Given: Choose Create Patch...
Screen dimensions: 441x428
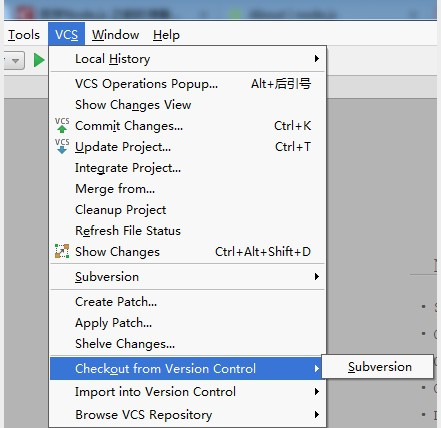Looking at the screenshot, I should pyautogui.click(x=188, y=302).
